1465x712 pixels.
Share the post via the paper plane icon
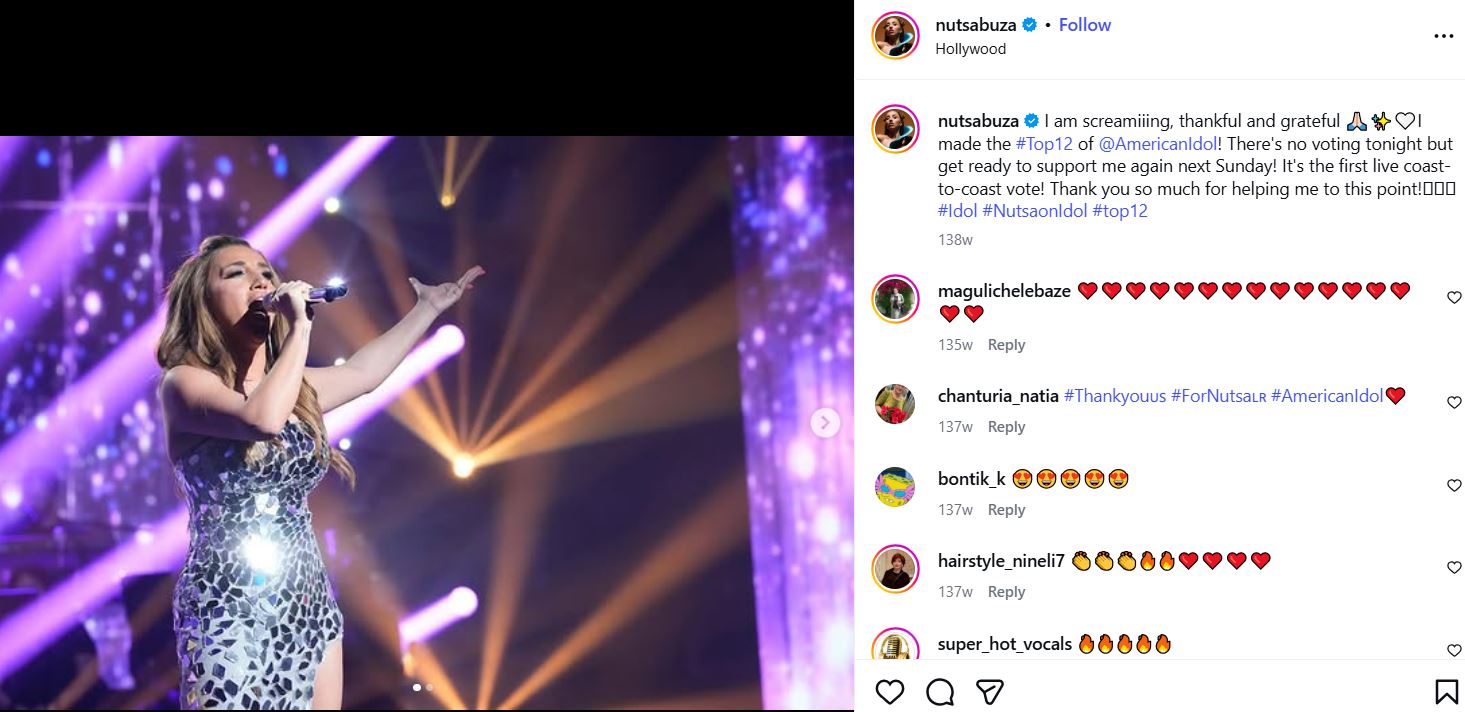(x=989, y=691)
